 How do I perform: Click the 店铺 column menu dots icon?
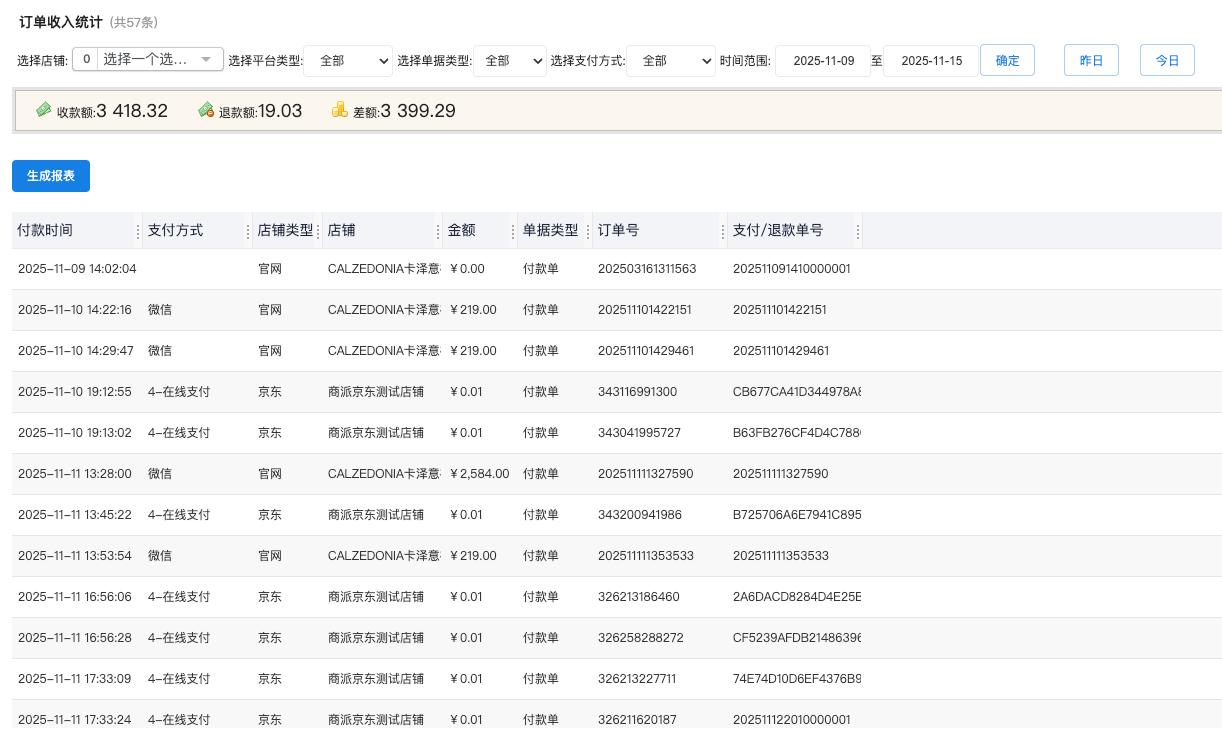[438, 231]
